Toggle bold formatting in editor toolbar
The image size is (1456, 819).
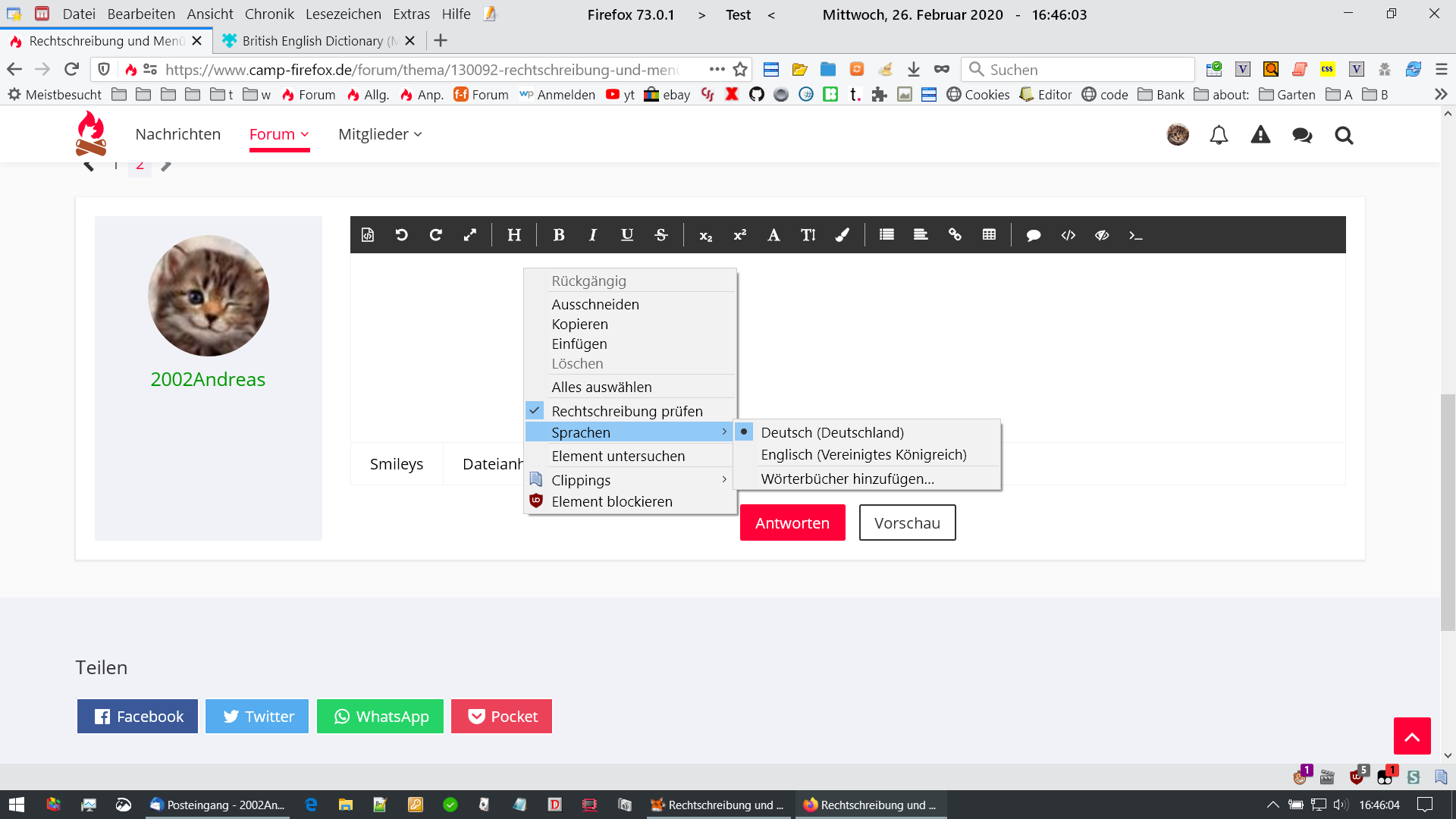tap(559, 235)
